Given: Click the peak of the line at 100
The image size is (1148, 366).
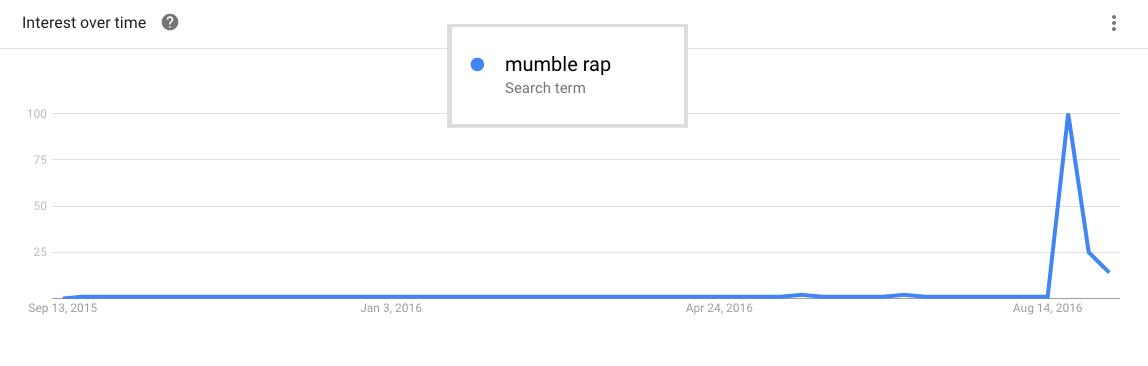Looking at the screenshot, I should (1068, 114).
